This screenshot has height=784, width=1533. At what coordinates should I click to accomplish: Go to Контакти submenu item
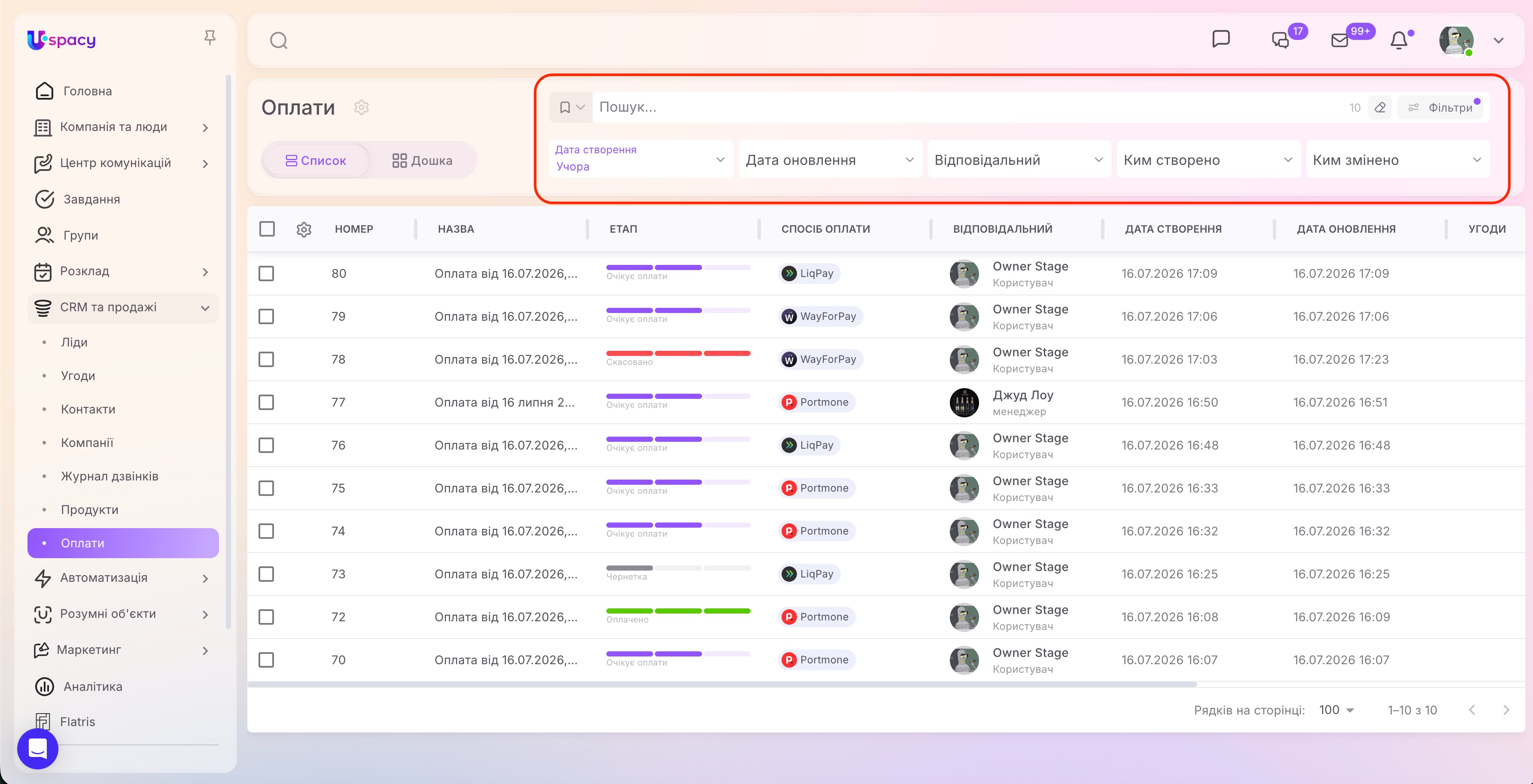click(122, 409)
